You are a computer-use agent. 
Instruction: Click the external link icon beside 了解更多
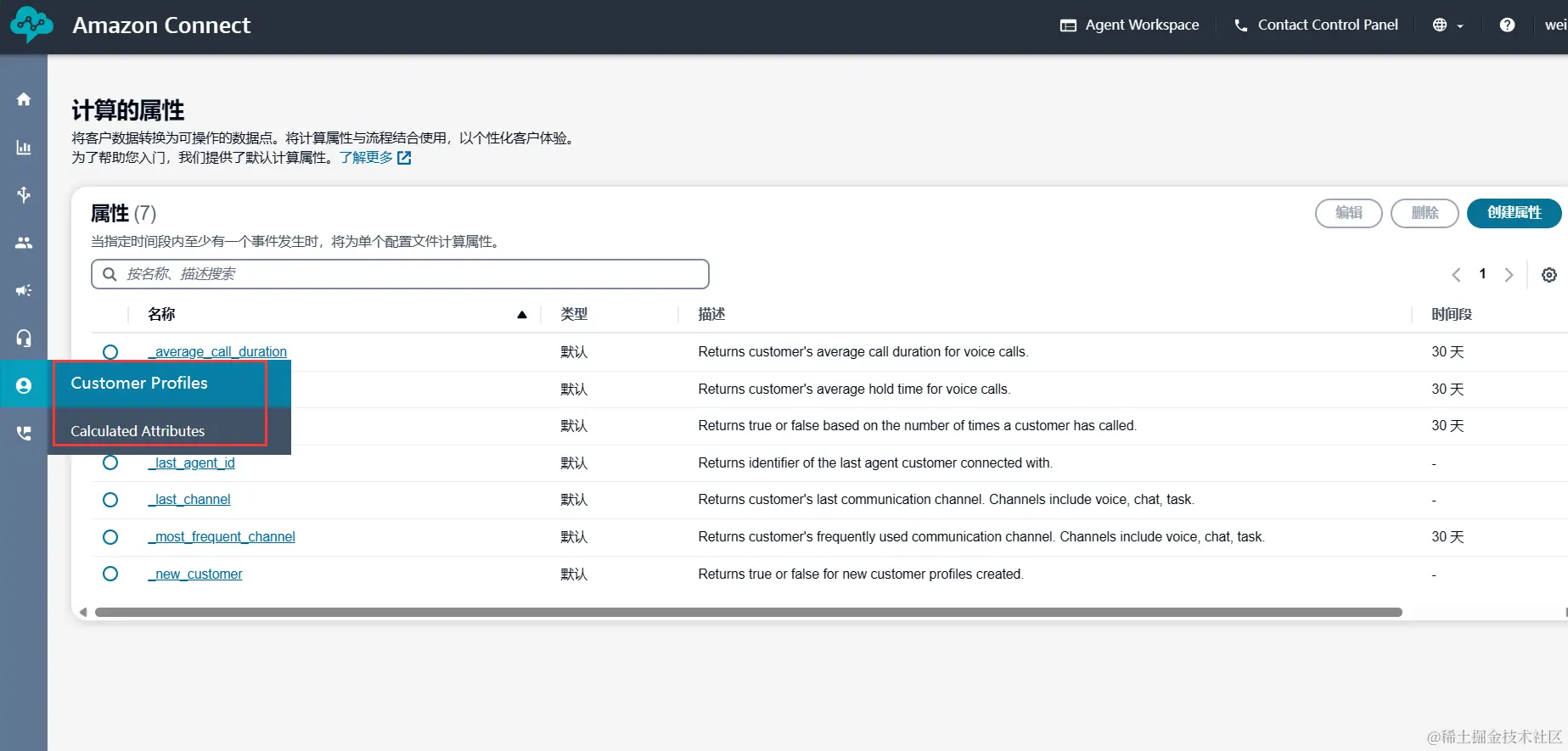click(404, 158)
